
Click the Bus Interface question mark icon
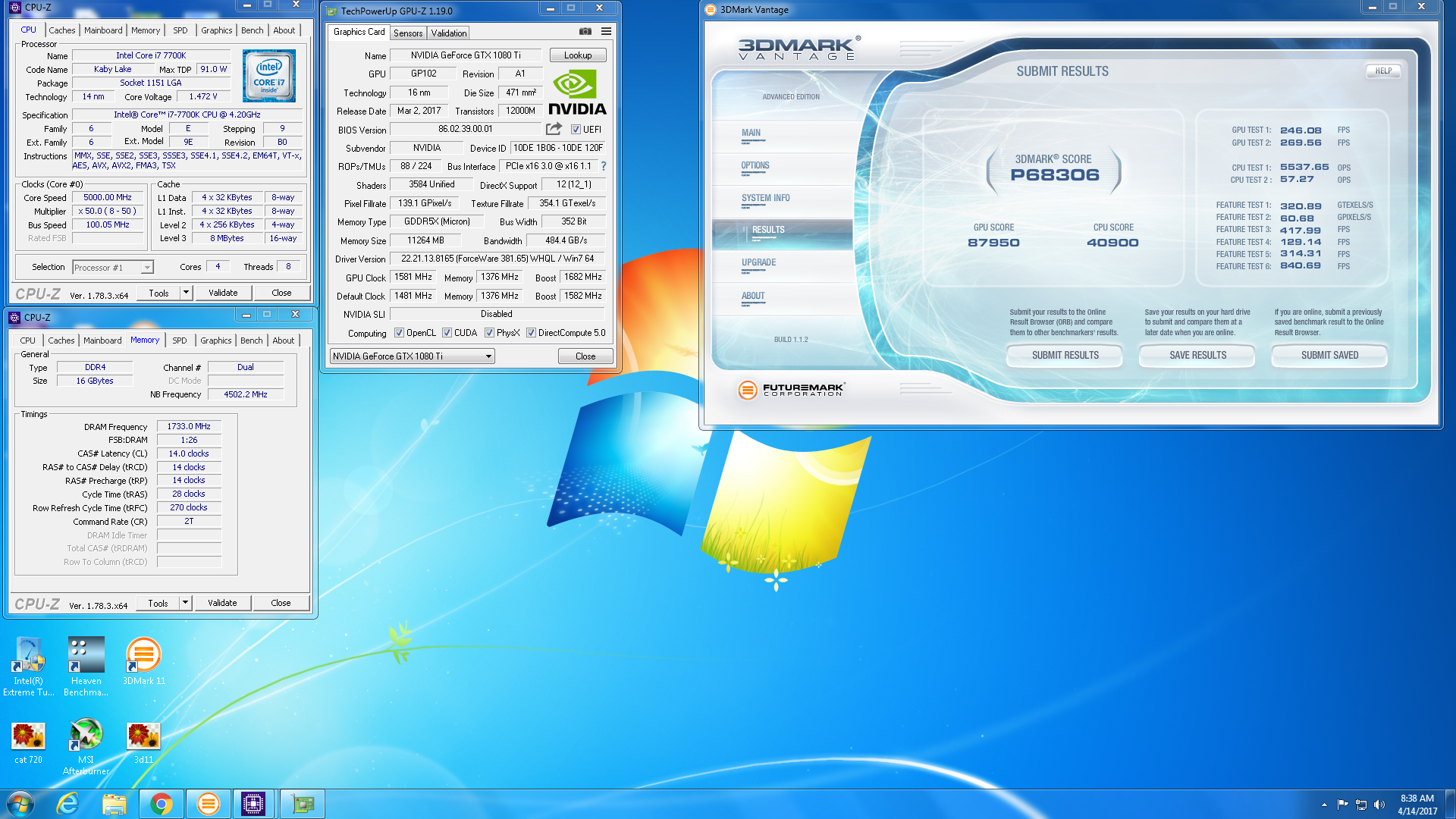(x=604, y=166)
